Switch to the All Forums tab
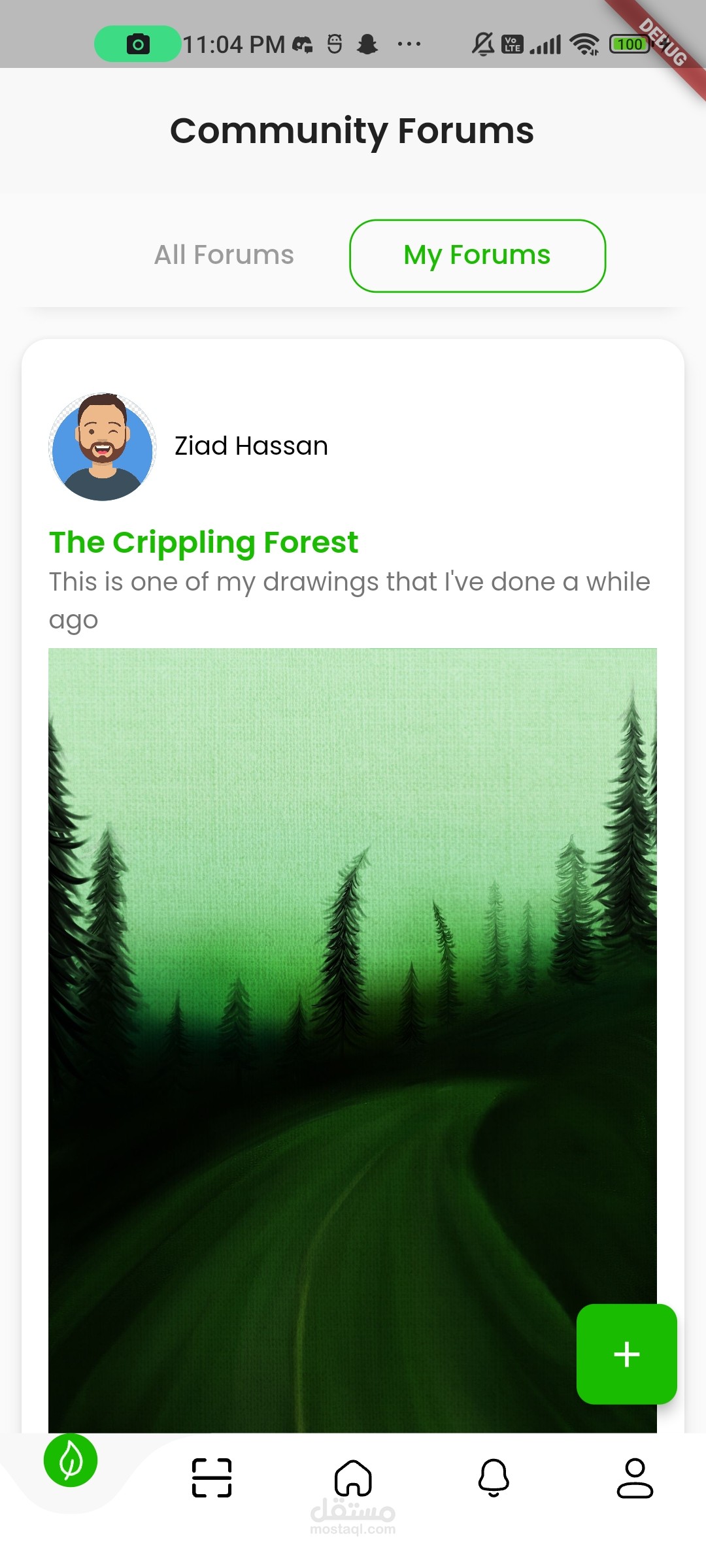 224,255
